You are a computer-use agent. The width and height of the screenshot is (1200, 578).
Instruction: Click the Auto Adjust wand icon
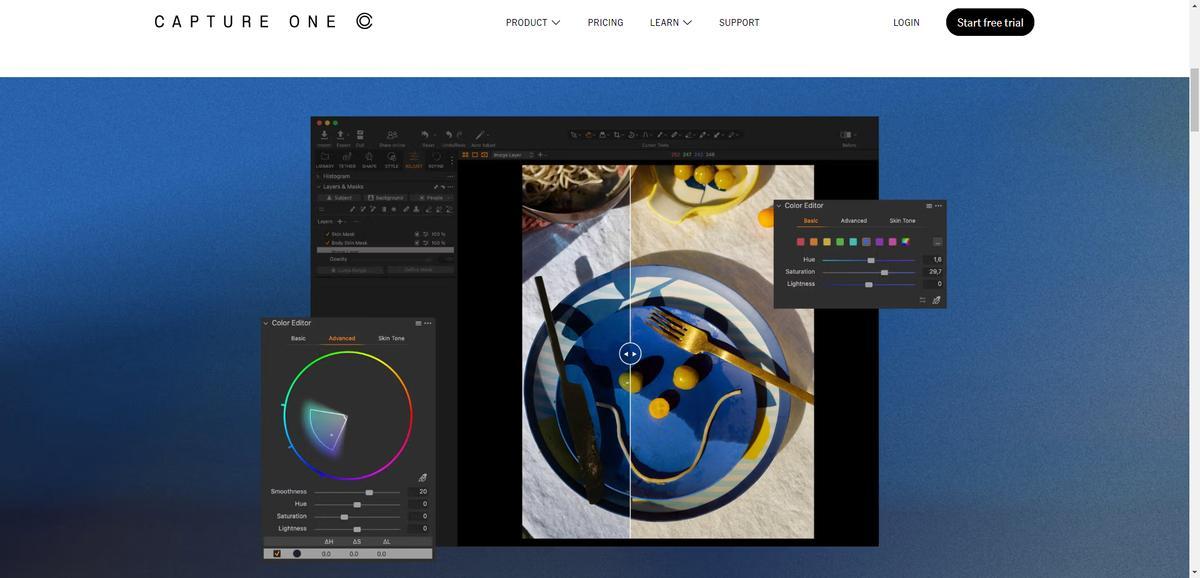(x=481, y=135)
